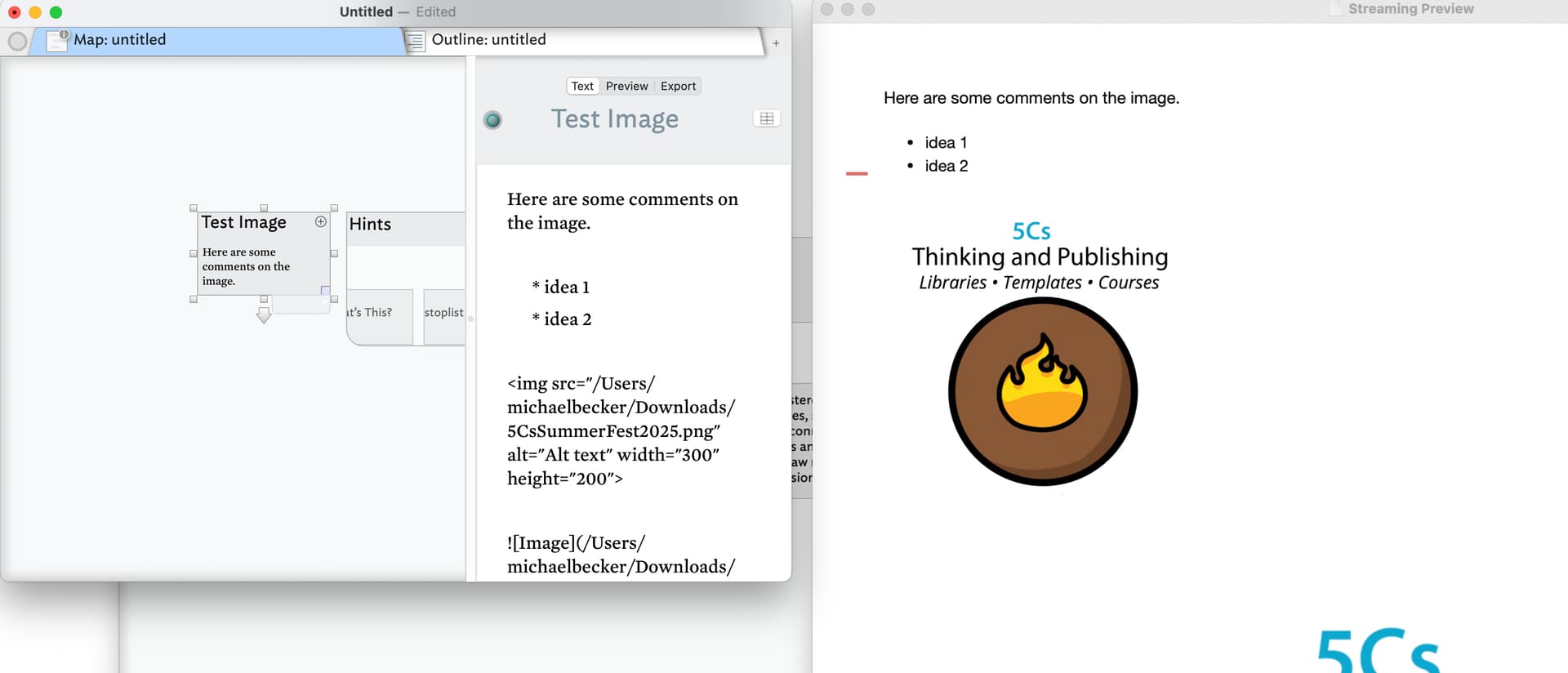Click the gray circle left of Map tab

click(x=17, y=41)
